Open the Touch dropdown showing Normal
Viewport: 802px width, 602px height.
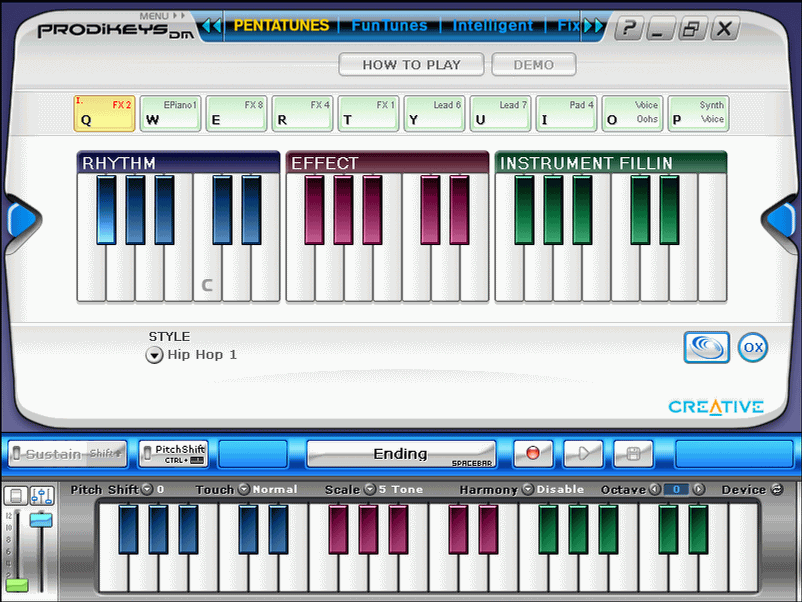[x=244, y=489]
